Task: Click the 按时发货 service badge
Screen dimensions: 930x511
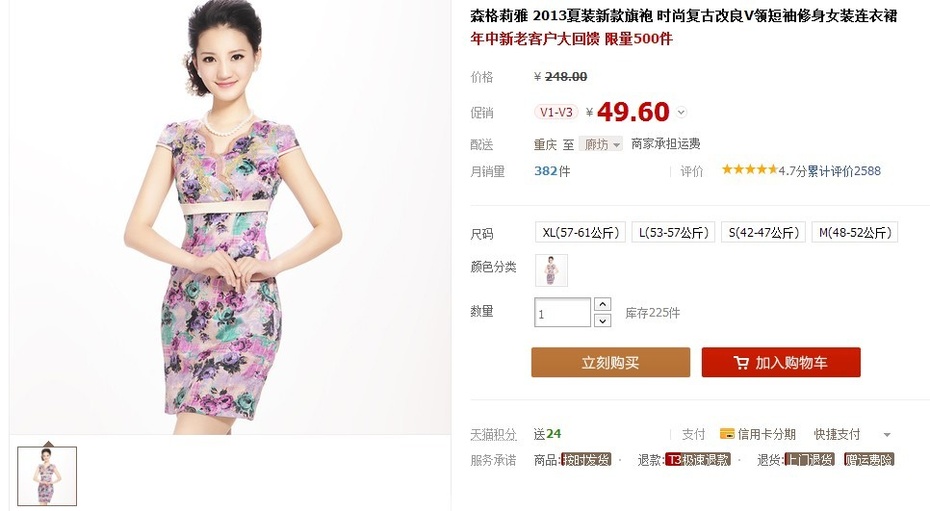Action: (586, 459)
